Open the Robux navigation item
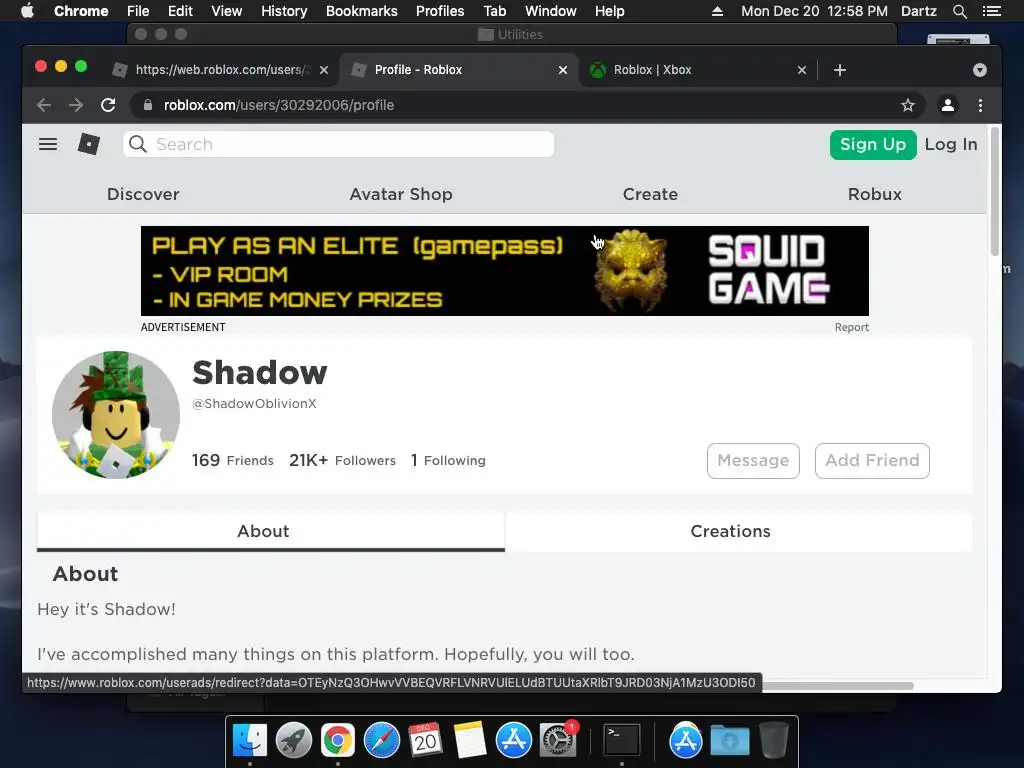Screen dimensions: 1024x768 874,194
